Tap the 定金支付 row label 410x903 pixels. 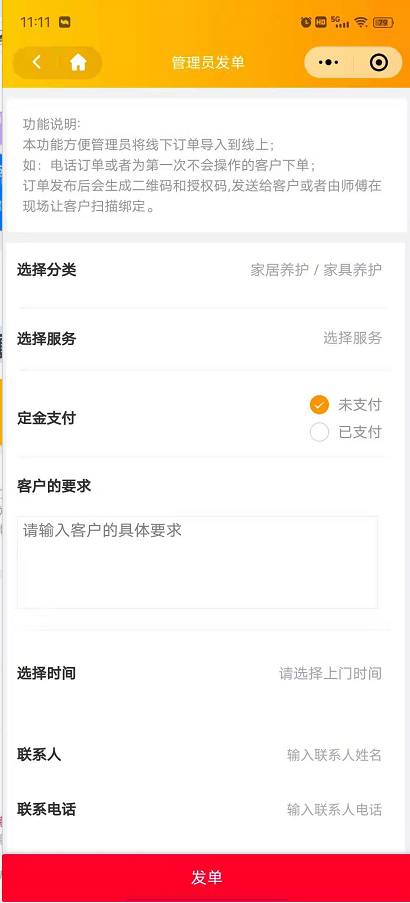click(x=47, y=419)
